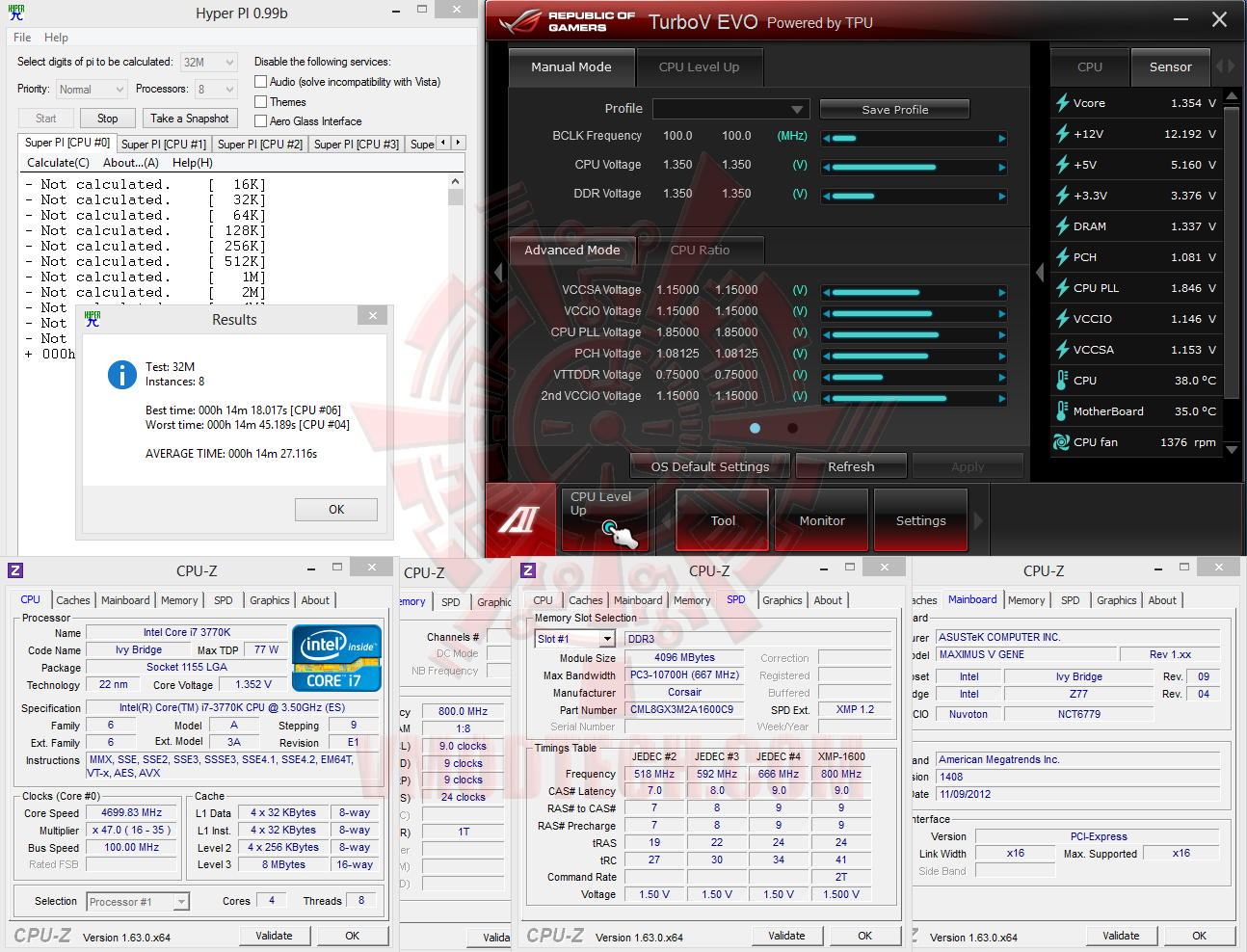This screenshot has width=1247, height=952.
Task: Click the +12V lightning sensor icon
Action: click(1062, 134)
